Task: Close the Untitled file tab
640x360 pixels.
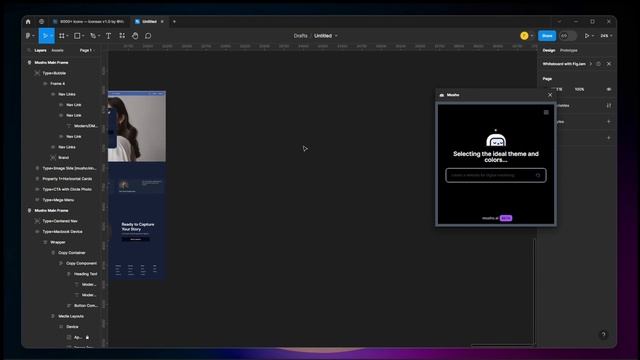Action: (162, 22)
